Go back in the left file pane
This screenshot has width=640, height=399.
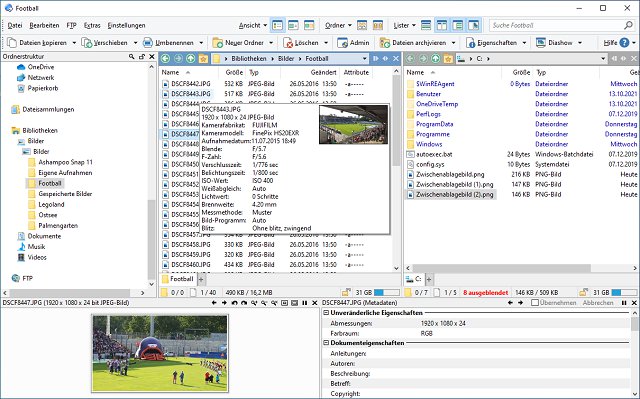coord(165,58)
